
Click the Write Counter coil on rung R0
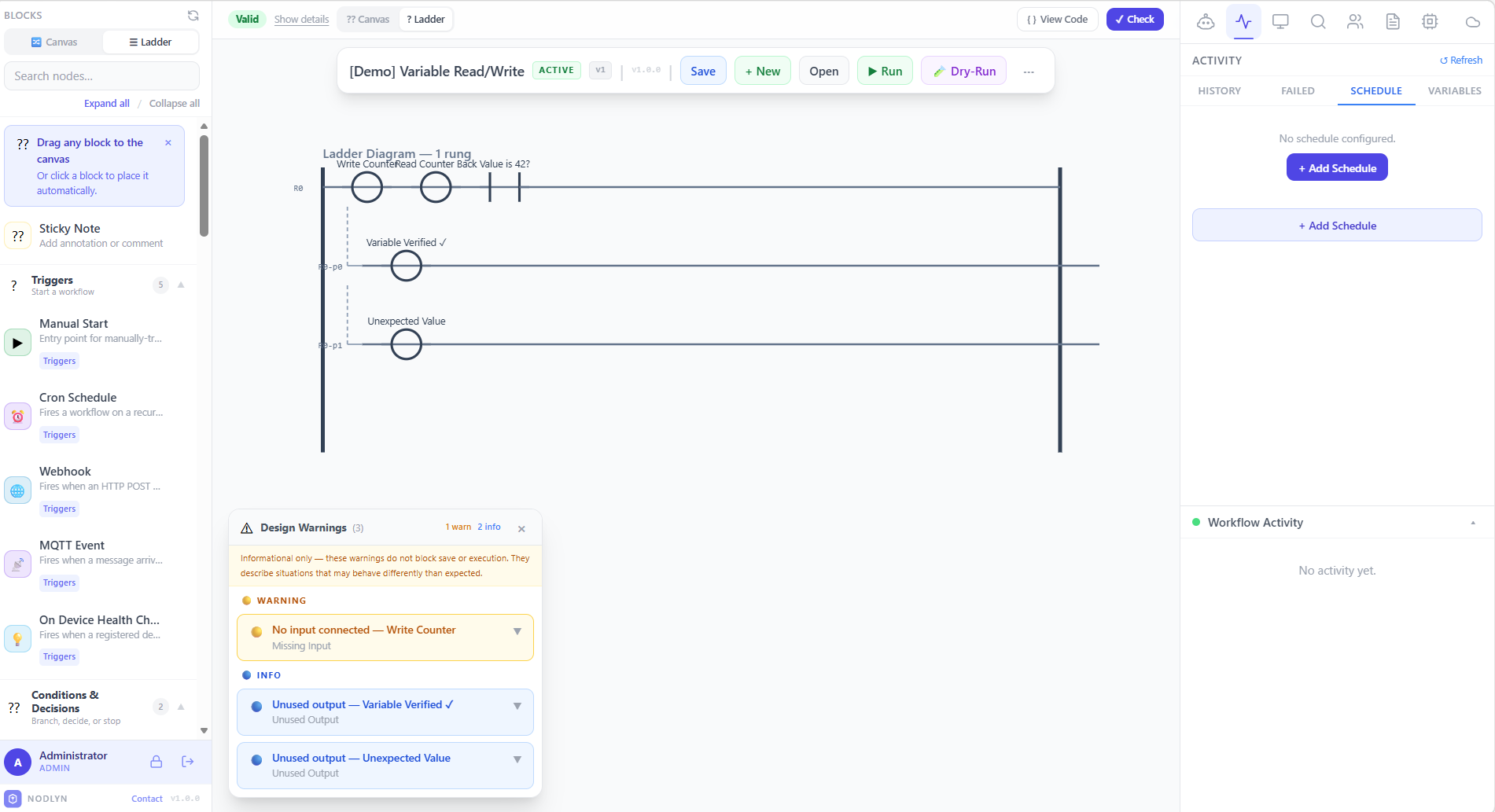366,187
